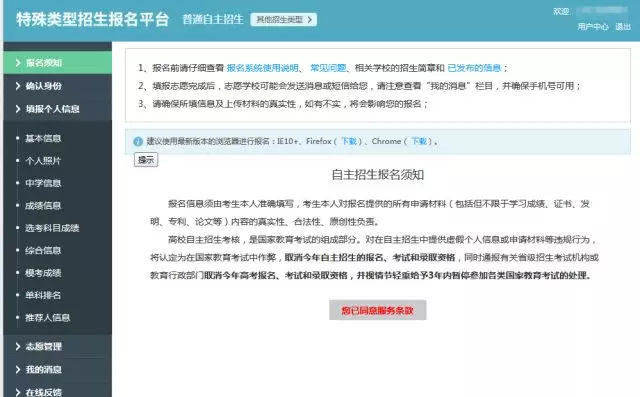Open 选考科目成绩 sidebar entry
Image resolution: width=640 pixels, height=397 pixels.
point(52,228)
